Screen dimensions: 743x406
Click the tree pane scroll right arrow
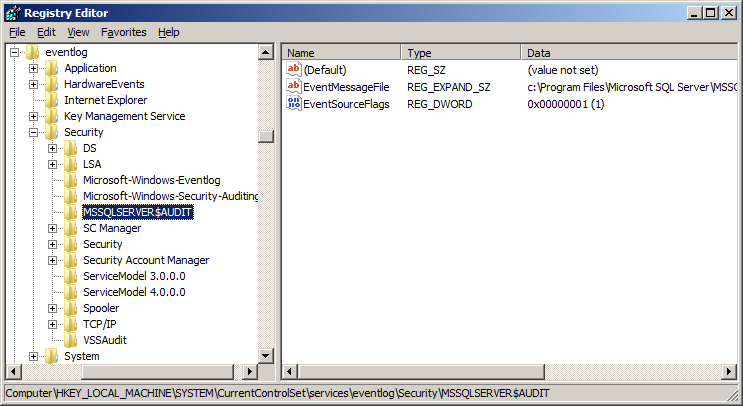pyautogui.click(x=249, y=372)
